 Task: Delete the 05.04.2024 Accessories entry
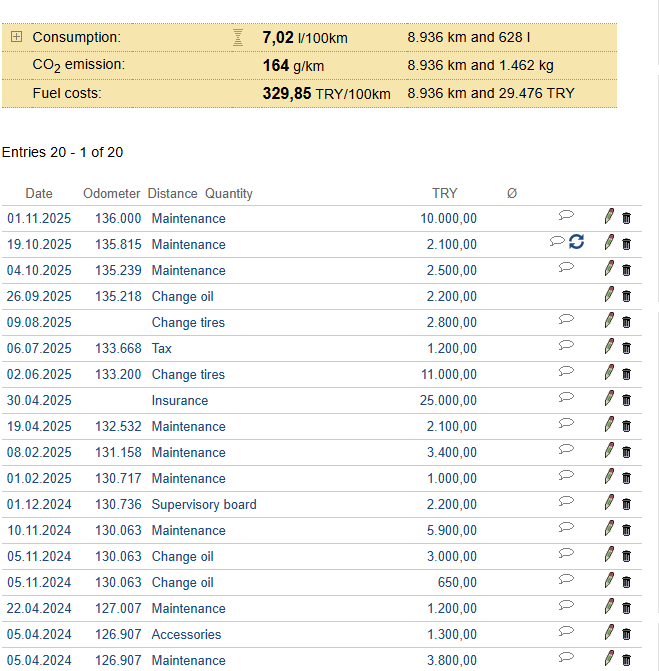coord(627,634)
